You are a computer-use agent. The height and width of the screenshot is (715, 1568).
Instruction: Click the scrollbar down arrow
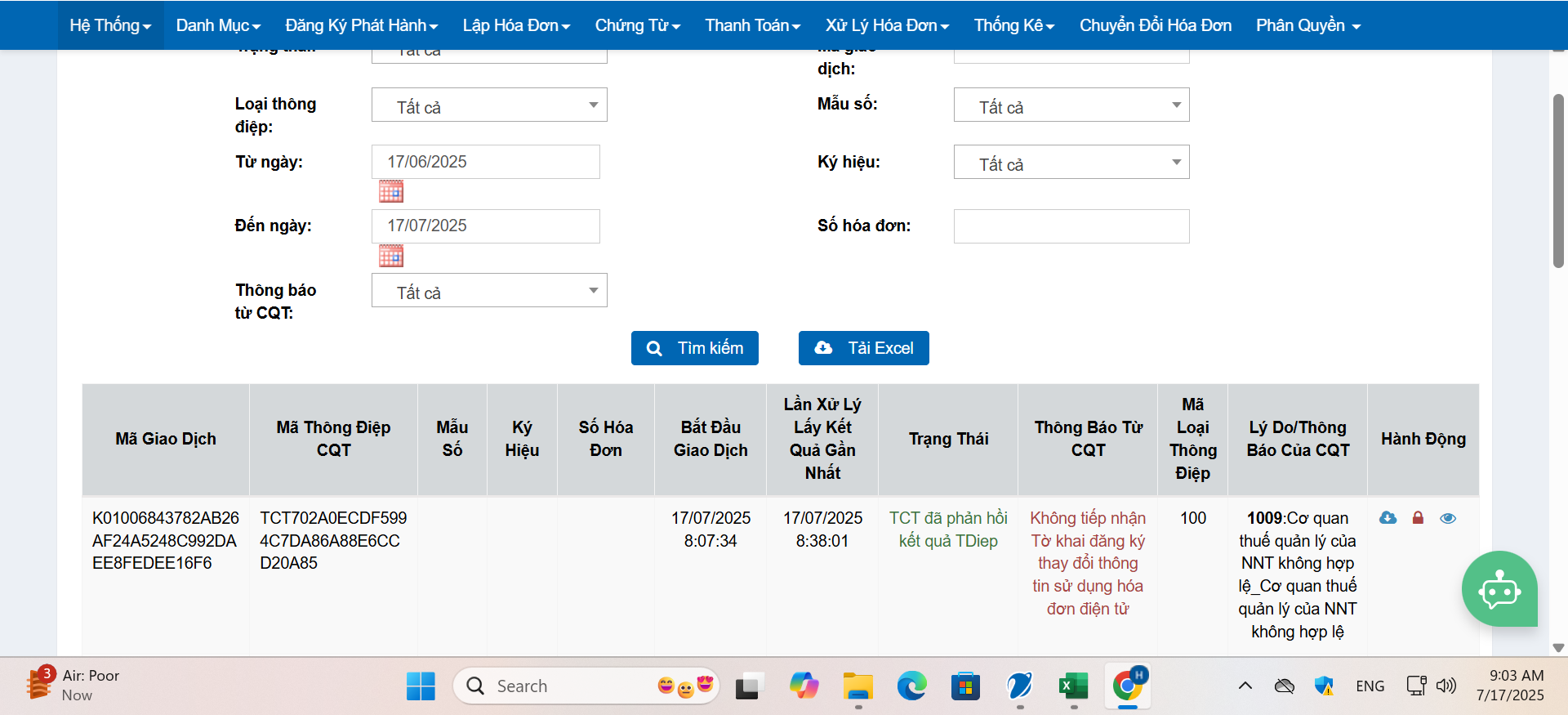1558,647
